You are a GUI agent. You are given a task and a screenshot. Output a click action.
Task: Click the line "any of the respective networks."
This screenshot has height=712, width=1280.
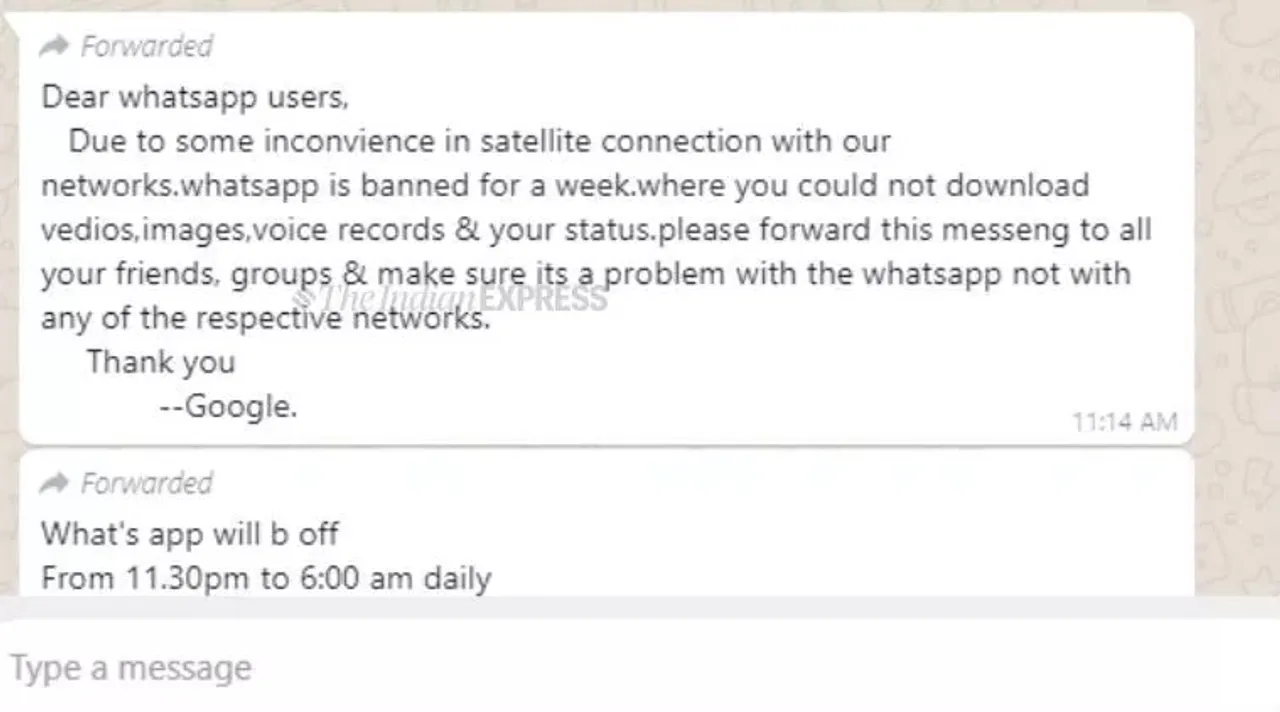(266, 317)
